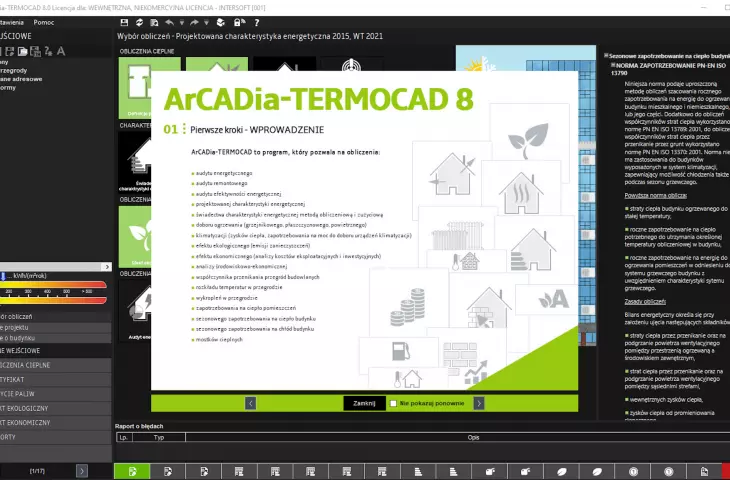This screenshot has width=730, height=480.
Task: Collapse the NORMA ZAPOTRZEBOWANIE PN-EN ISO node
Action: [613, 66]
